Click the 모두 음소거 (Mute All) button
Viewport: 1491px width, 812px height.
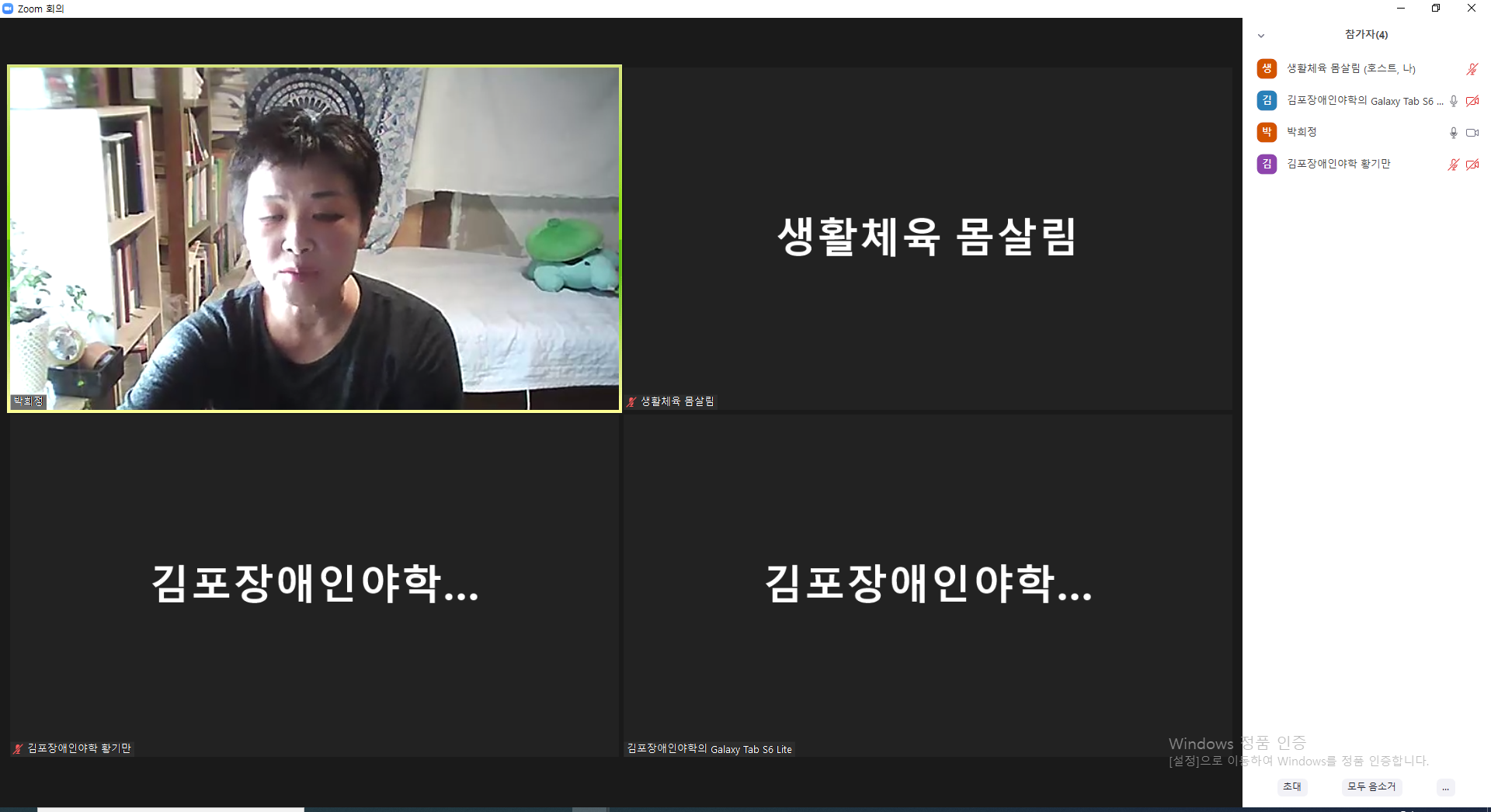point(1371,787)
